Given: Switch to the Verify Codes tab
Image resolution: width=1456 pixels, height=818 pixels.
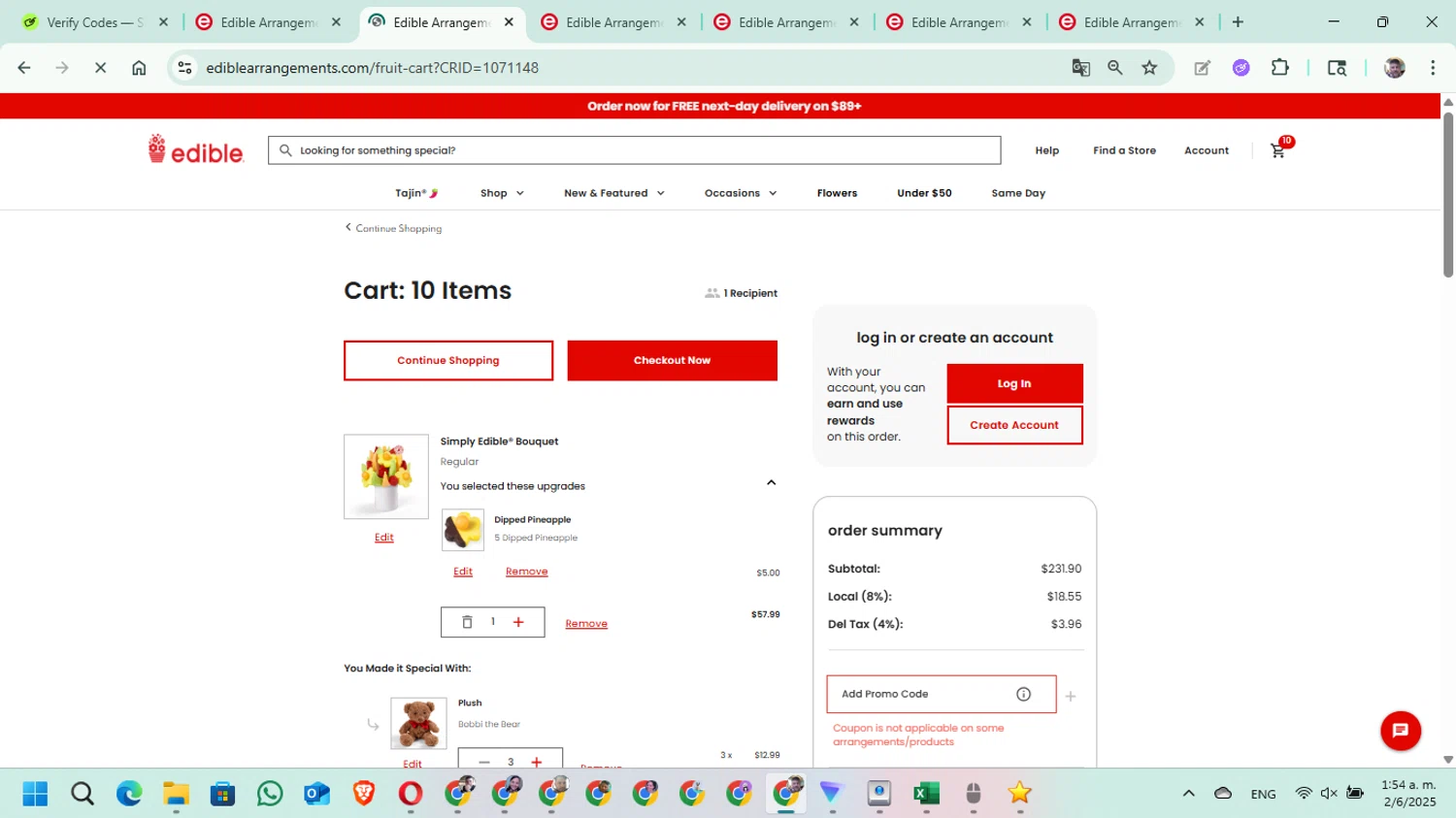Looking at the screenshot, I should 95,22.
